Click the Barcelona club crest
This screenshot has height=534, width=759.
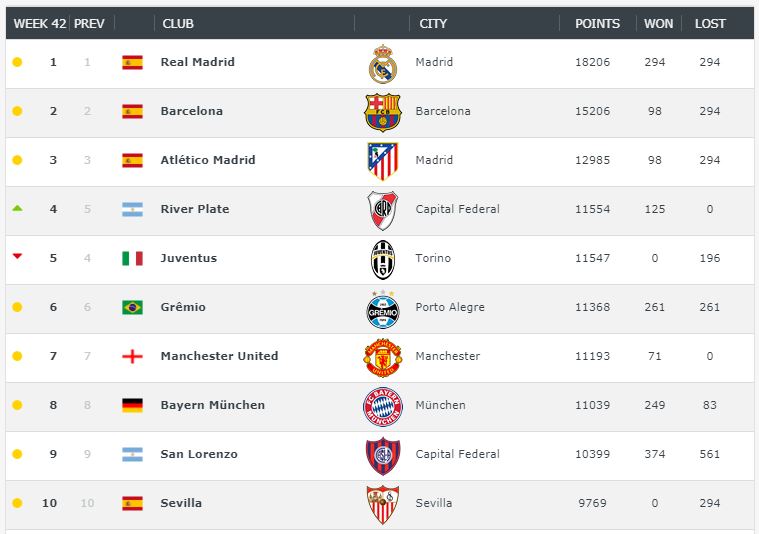tap(383, 112)
